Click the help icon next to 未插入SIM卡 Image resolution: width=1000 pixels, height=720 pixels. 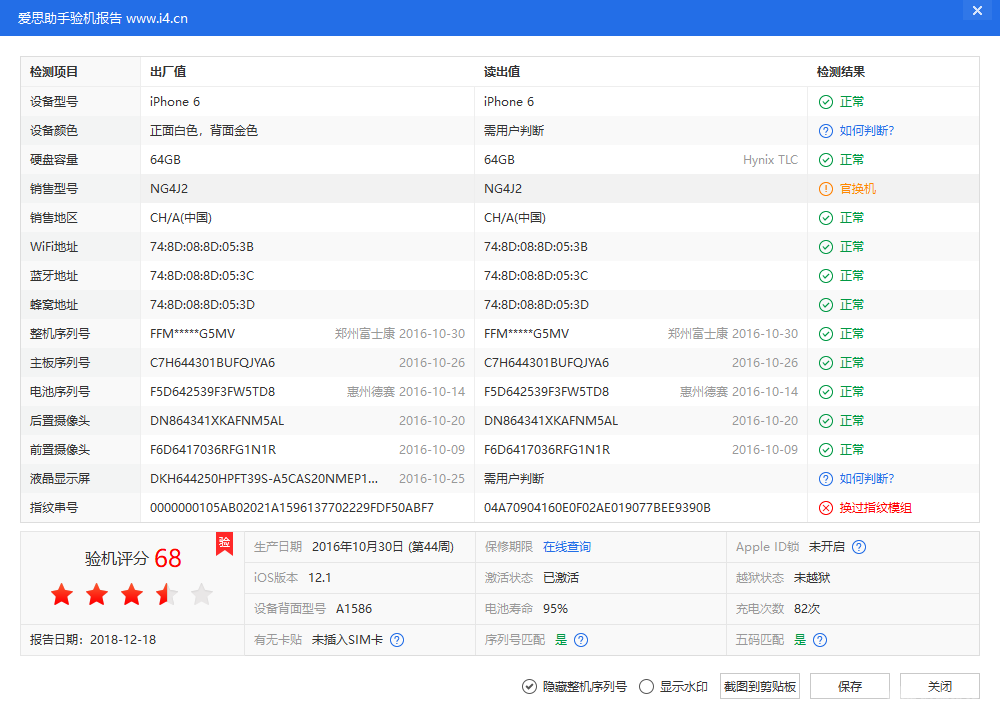coord(397,640)
